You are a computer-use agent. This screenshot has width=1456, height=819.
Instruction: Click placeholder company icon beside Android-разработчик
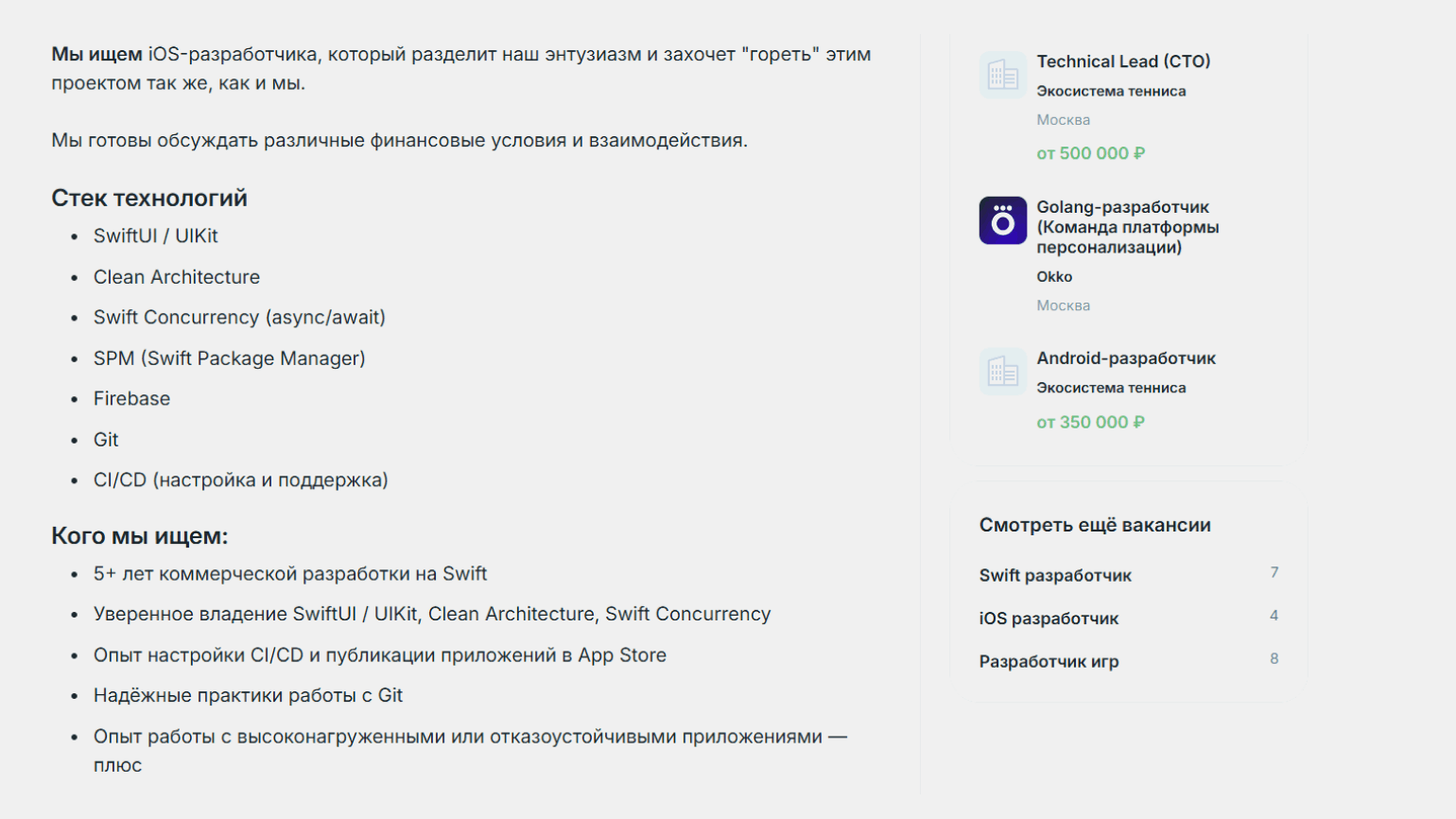tap(1002, 372)
